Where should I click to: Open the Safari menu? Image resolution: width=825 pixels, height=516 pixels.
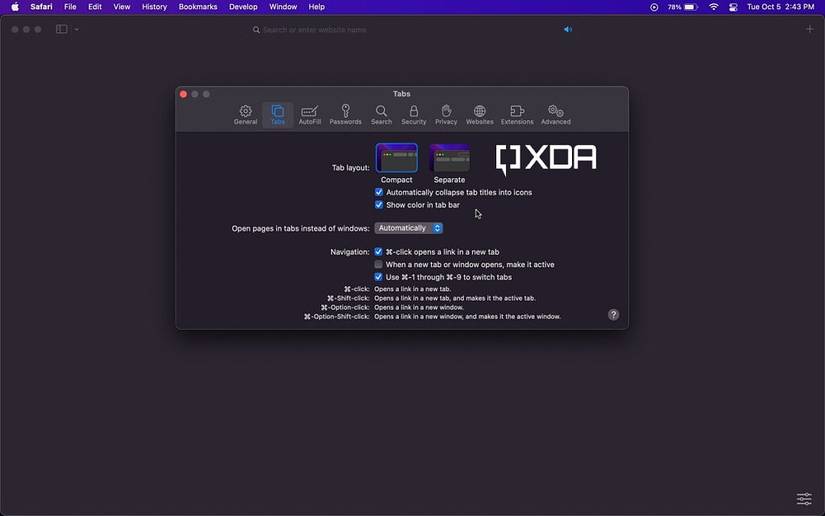41,7
